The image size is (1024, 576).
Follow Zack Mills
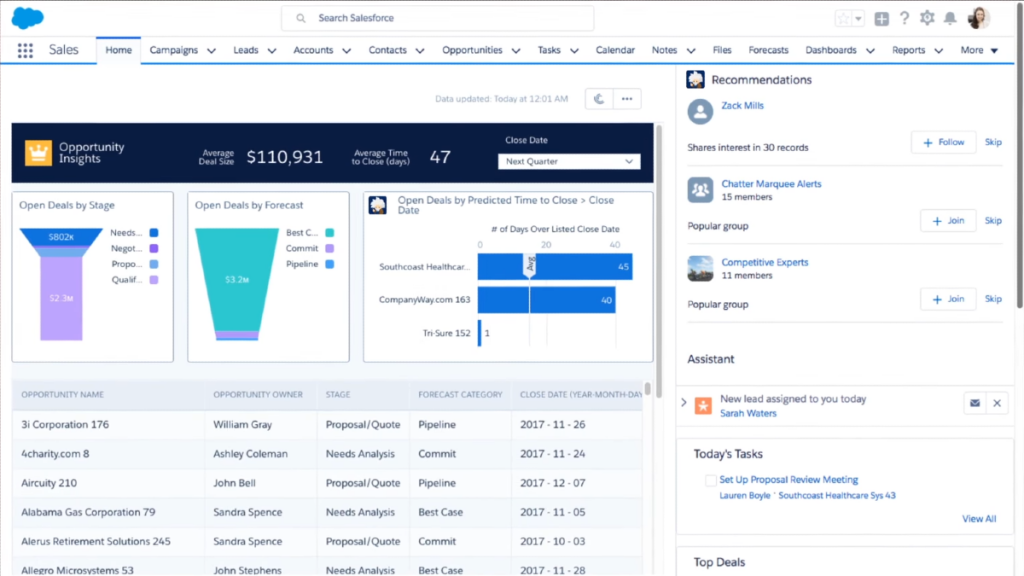click(x=943, y=142)
